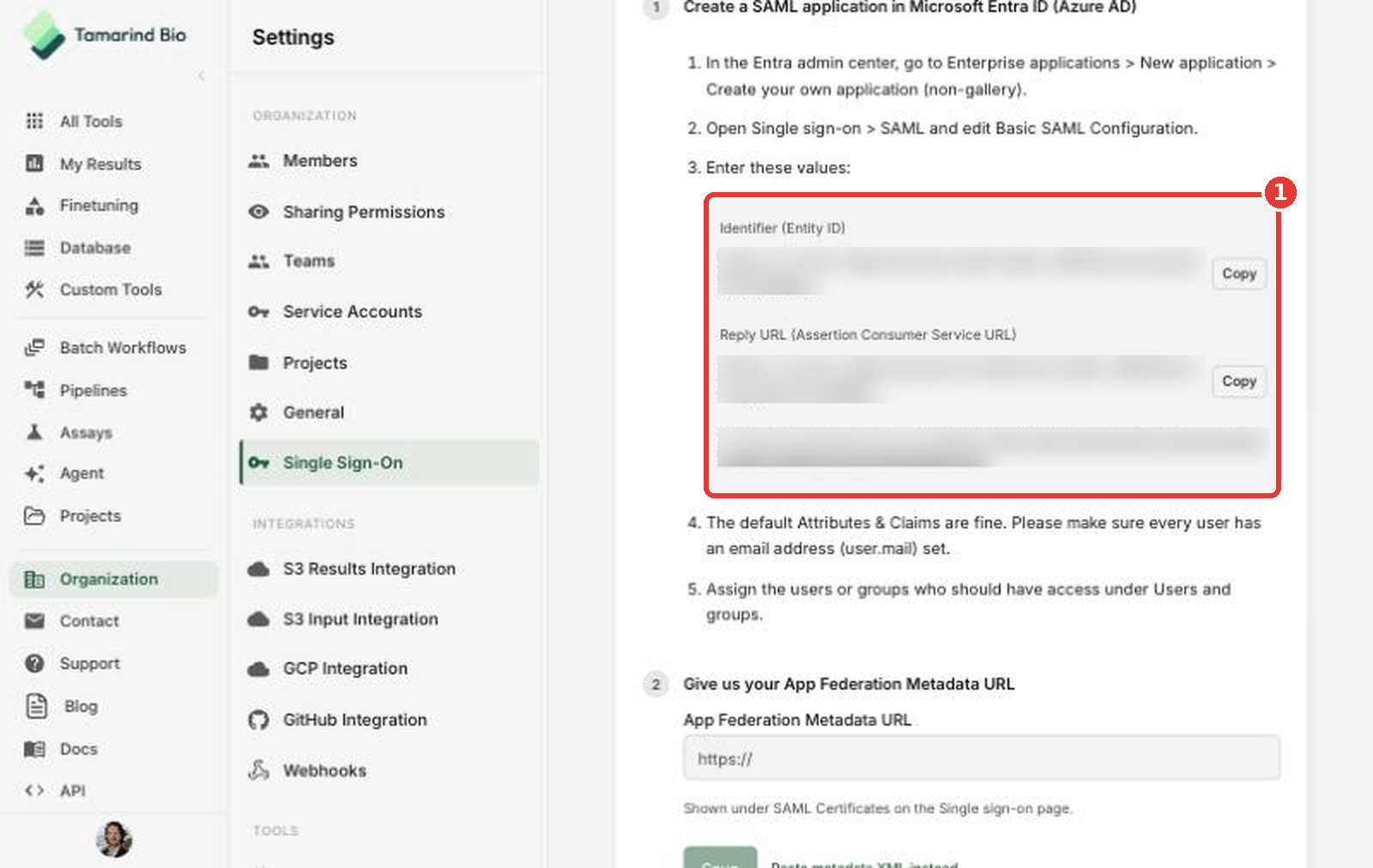Select Teams settings
This screenshot has height=868, width=1373.
[x=309, y=261]
